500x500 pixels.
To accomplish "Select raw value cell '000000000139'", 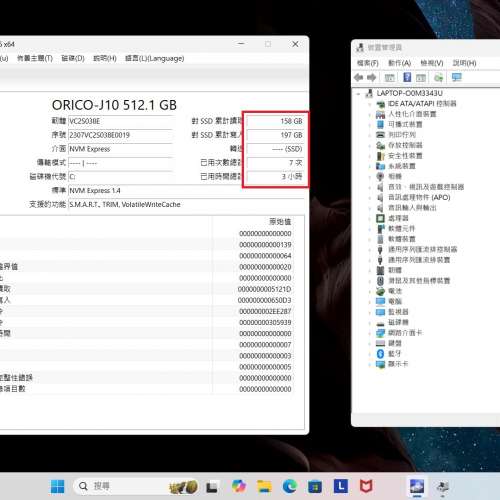I will [265, 245].
